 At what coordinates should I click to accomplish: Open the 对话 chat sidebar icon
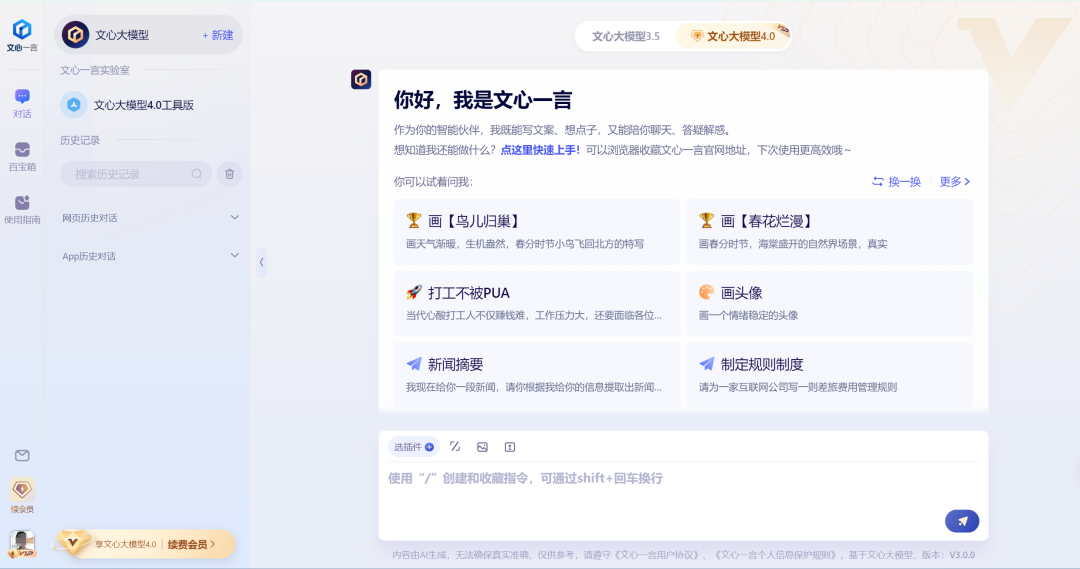click(x=22, y=103)
